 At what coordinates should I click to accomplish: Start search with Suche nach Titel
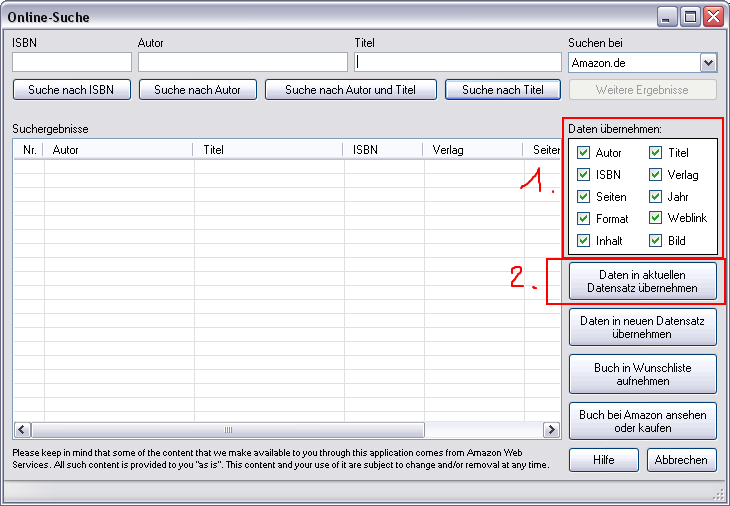(503, 90)
